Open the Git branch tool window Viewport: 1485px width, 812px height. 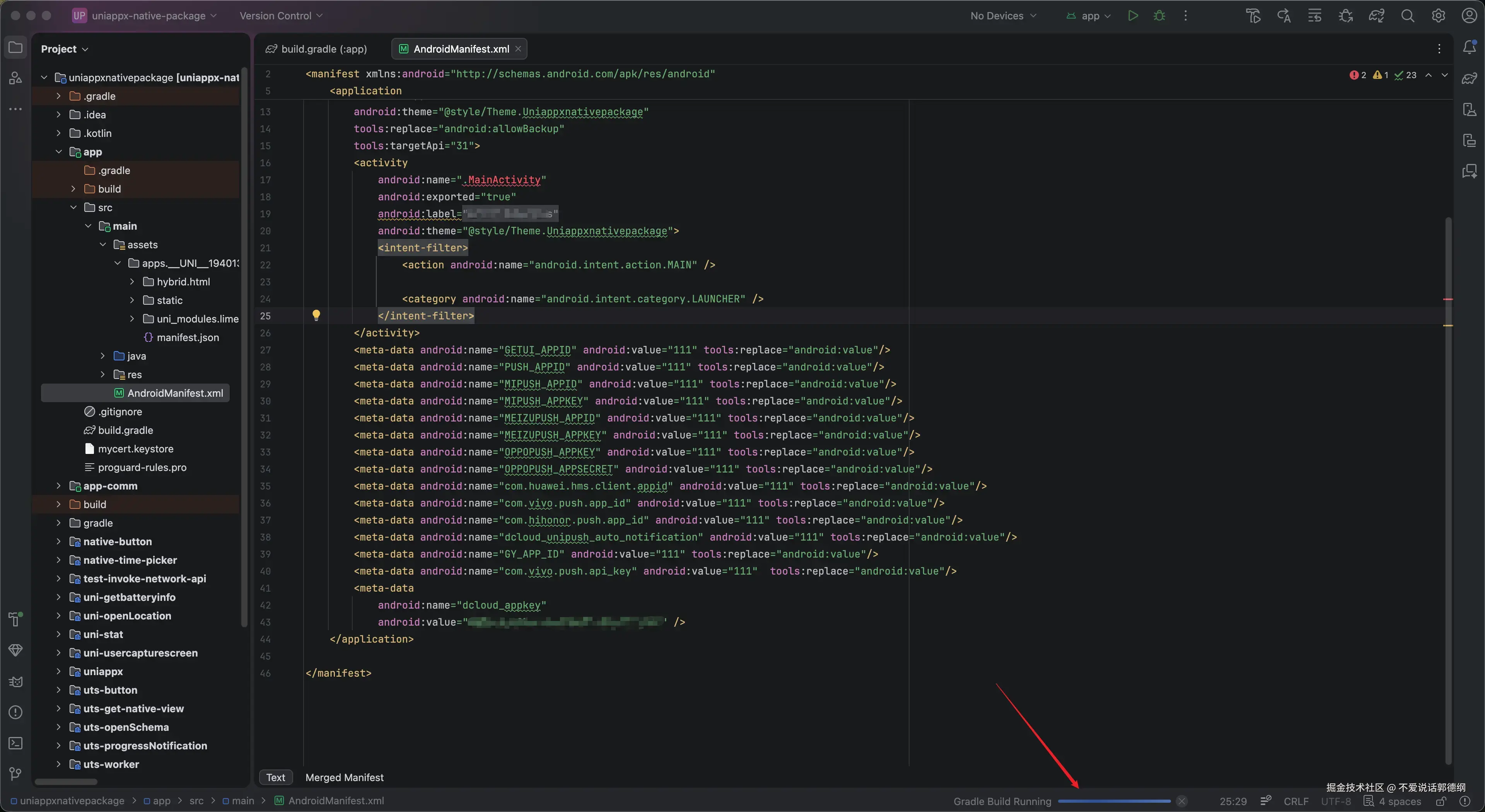tap(15, 773)
